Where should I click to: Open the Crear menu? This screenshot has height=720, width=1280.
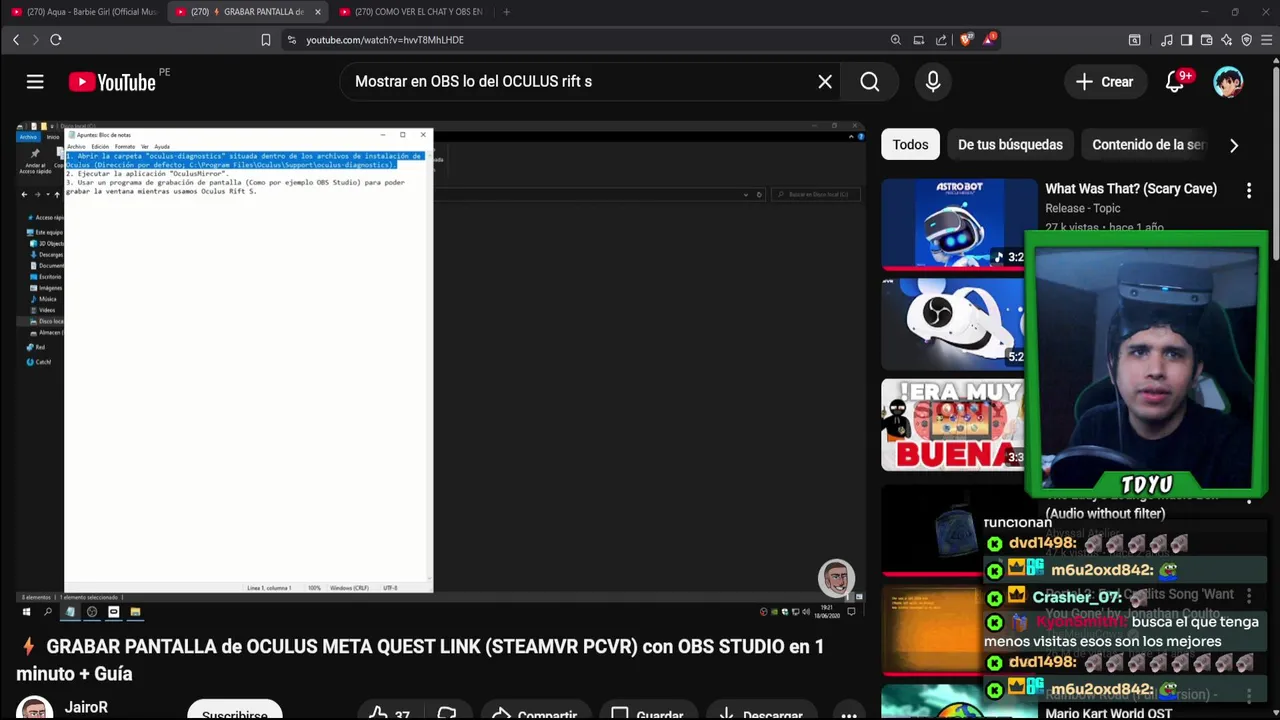pyautogui.click(x=1104, y=82)
